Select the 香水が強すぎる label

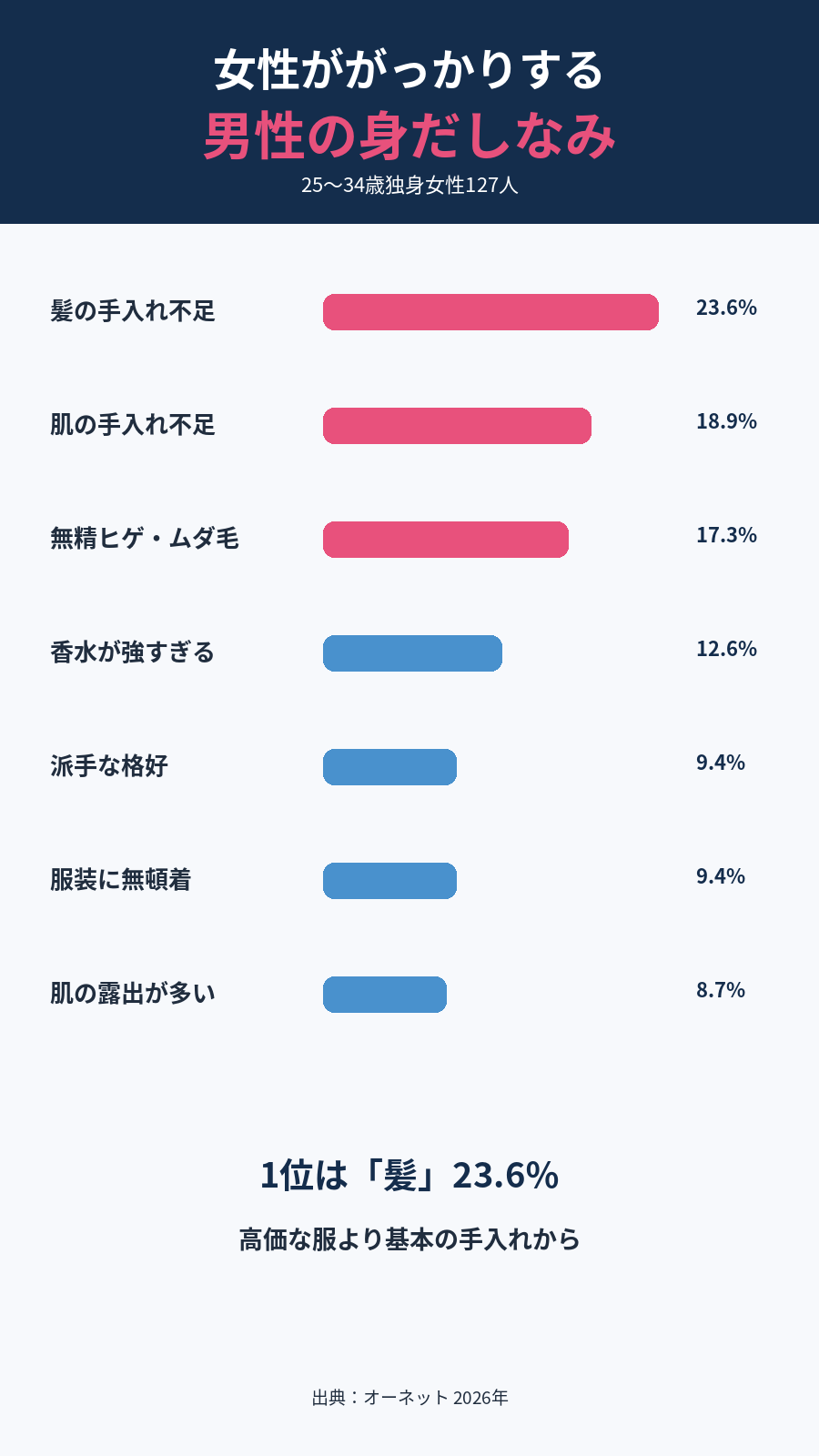tap(133, 652)
